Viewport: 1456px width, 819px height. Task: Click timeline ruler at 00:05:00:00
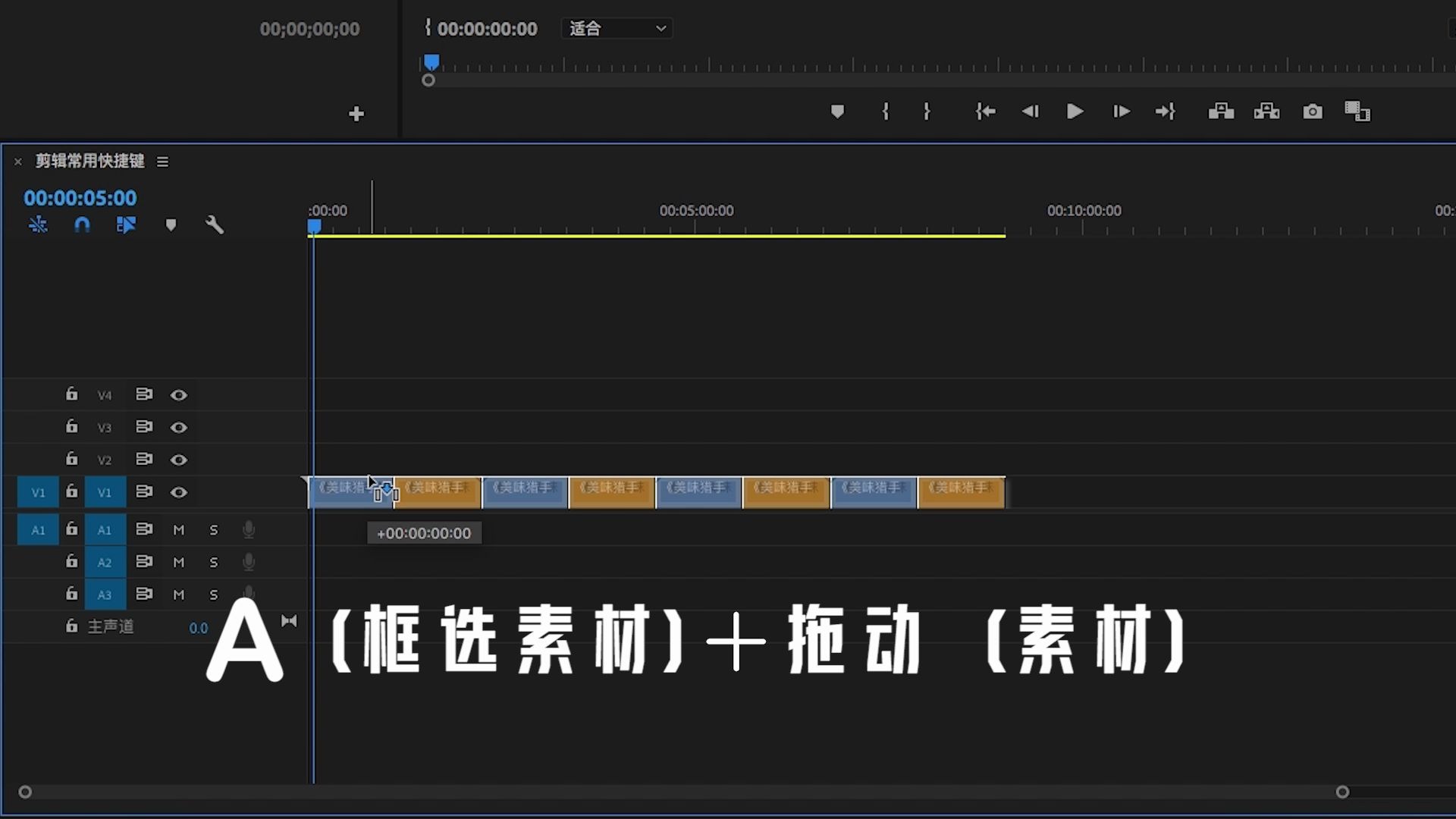tap(695, 211)
